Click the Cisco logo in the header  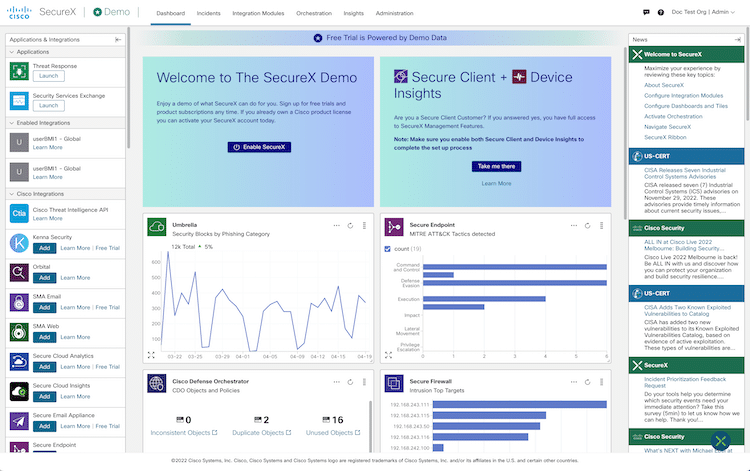coord(19,12)
